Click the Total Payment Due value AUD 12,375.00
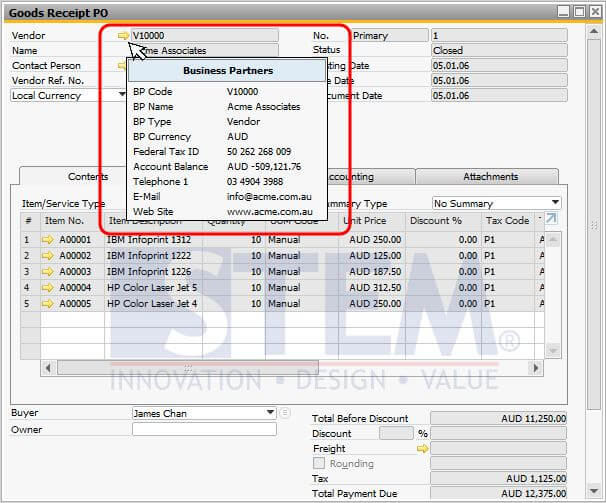This screenshot has width=606, height=503. [x=499, y=493]
